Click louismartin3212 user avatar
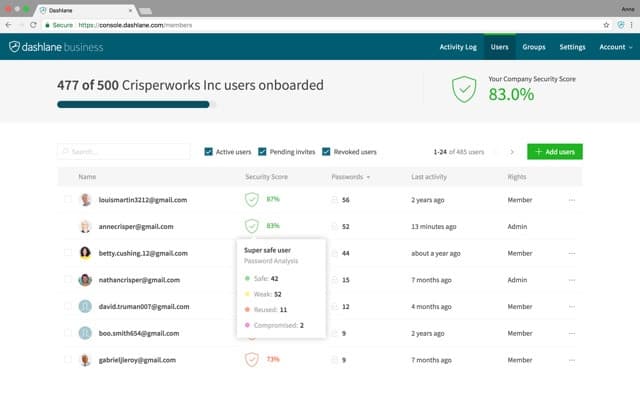 click(x=85, y=200)
